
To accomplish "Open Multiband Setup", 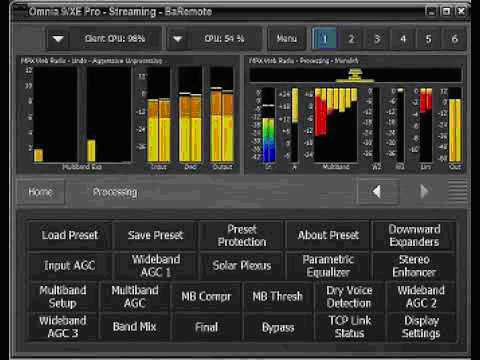I will pos(63,297).
